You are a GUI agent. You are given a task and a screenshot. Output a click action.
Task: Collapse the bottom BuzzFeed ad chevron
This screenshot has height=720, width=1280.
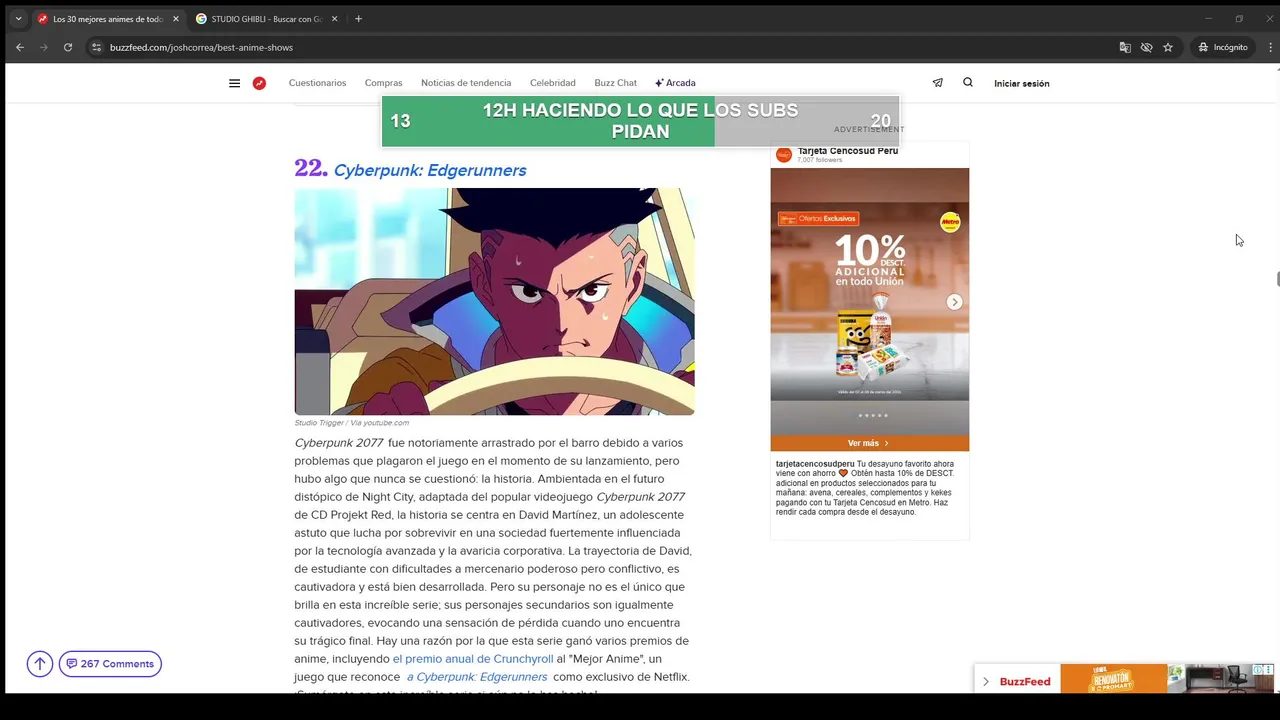pos(986,681)
